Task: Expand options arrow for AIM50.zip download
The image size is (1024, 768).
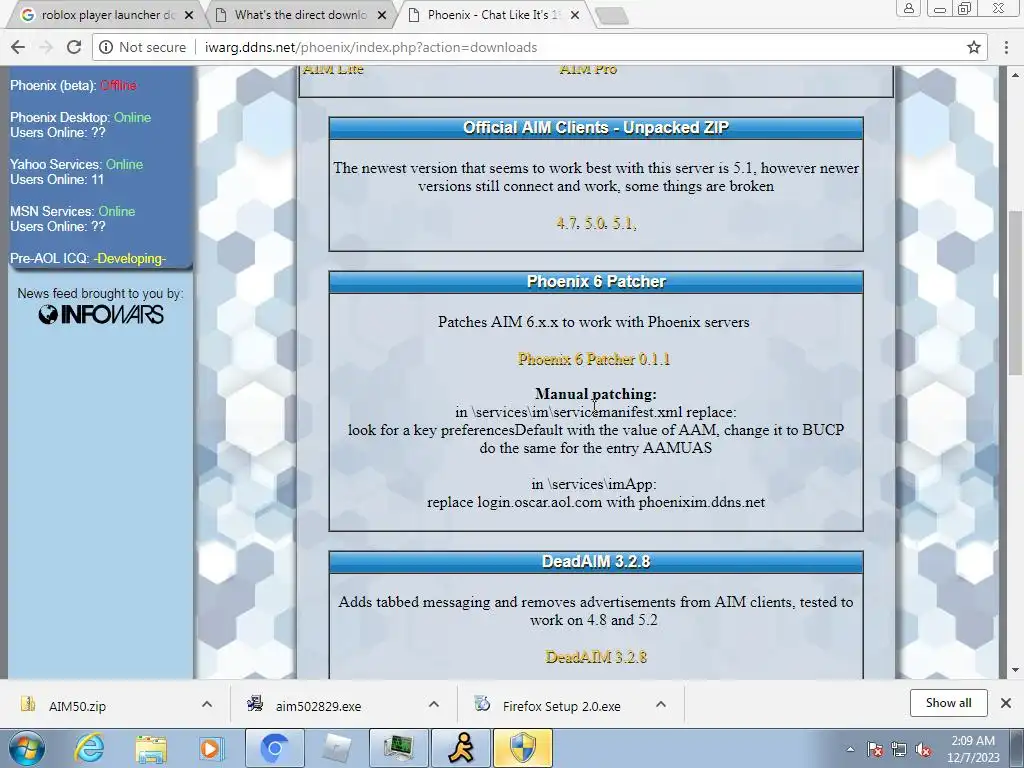Action: point(207,704)
